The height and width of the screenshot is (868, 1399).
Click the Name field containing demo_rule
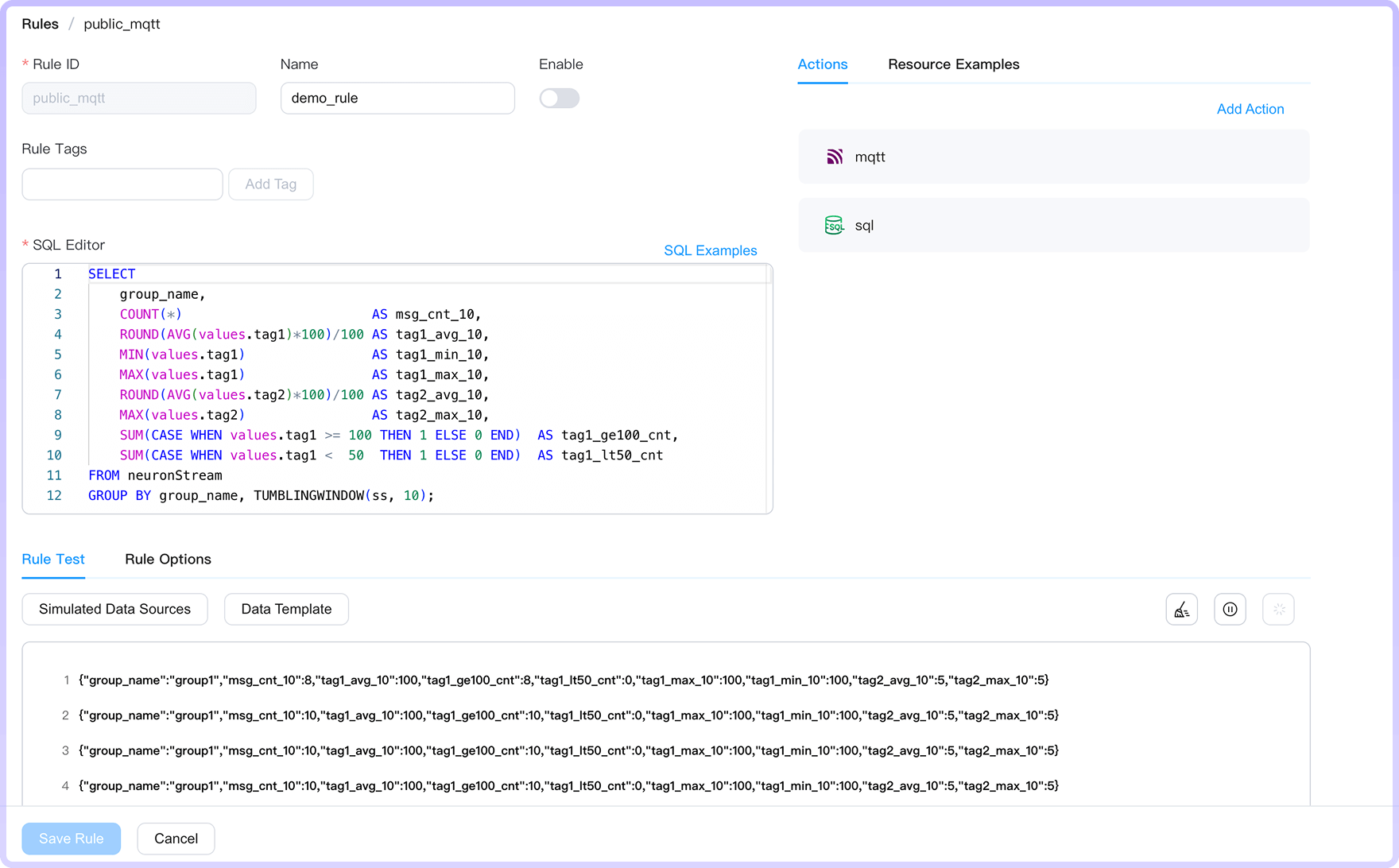coord(397,98)
